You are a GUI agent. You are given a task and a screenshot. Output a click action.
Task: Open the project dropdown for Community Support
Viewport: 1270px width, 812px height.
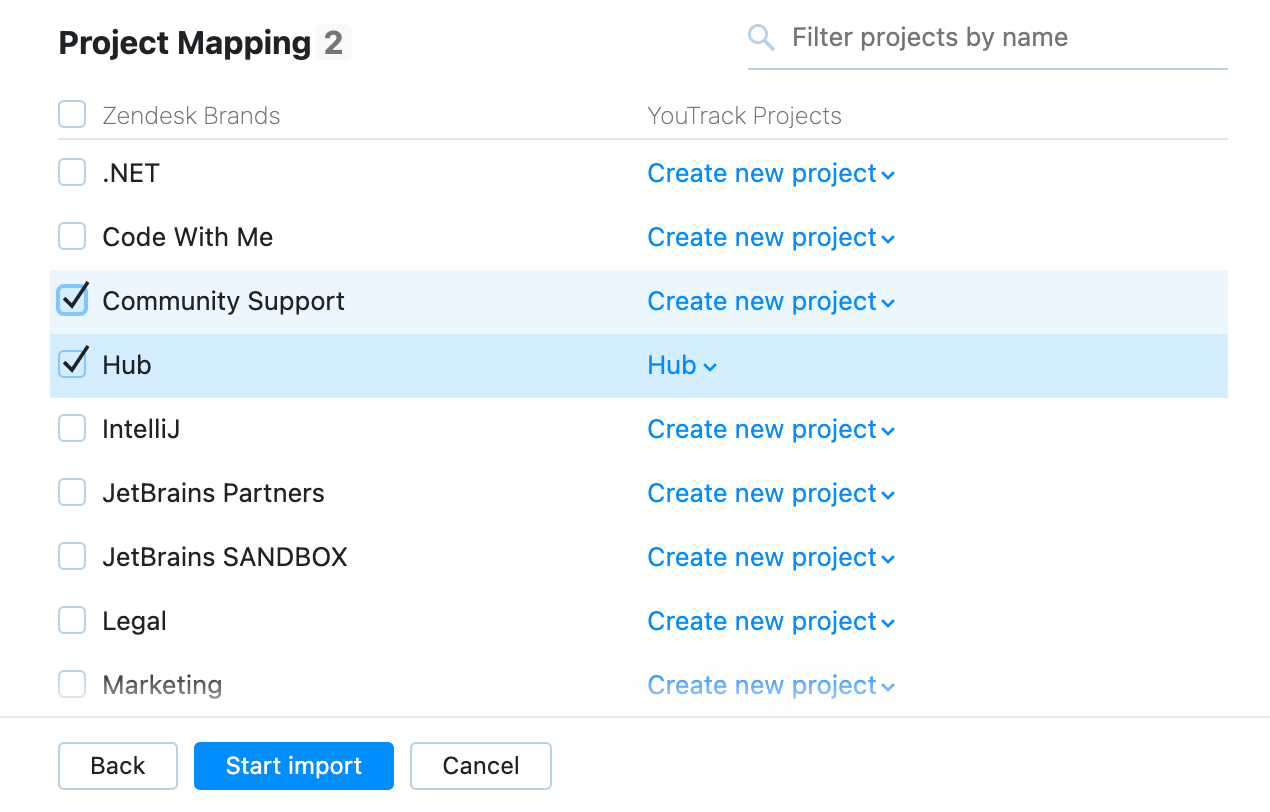[770, 302]
